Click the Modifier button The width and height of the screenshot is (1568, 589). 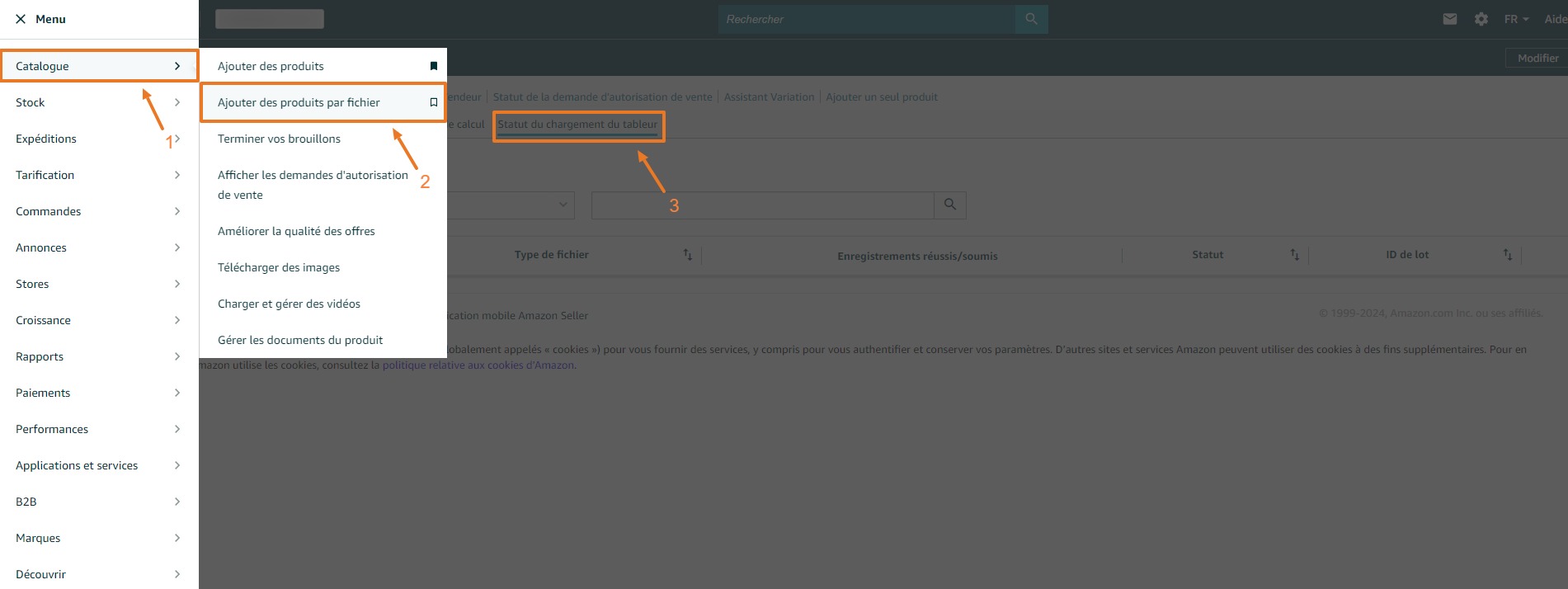pos(1537,58)
